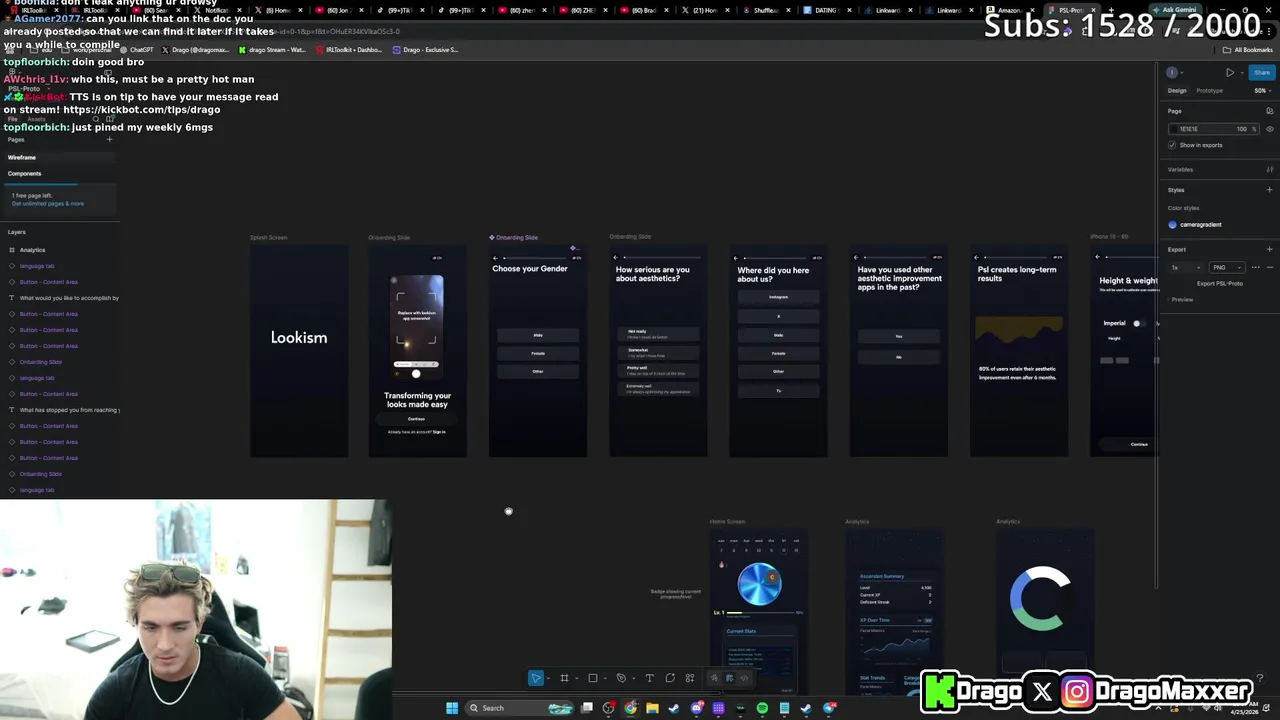Expand the Frame tool options arrow
This screenshot has height=720, width=1280.
[x=576, y=679]
